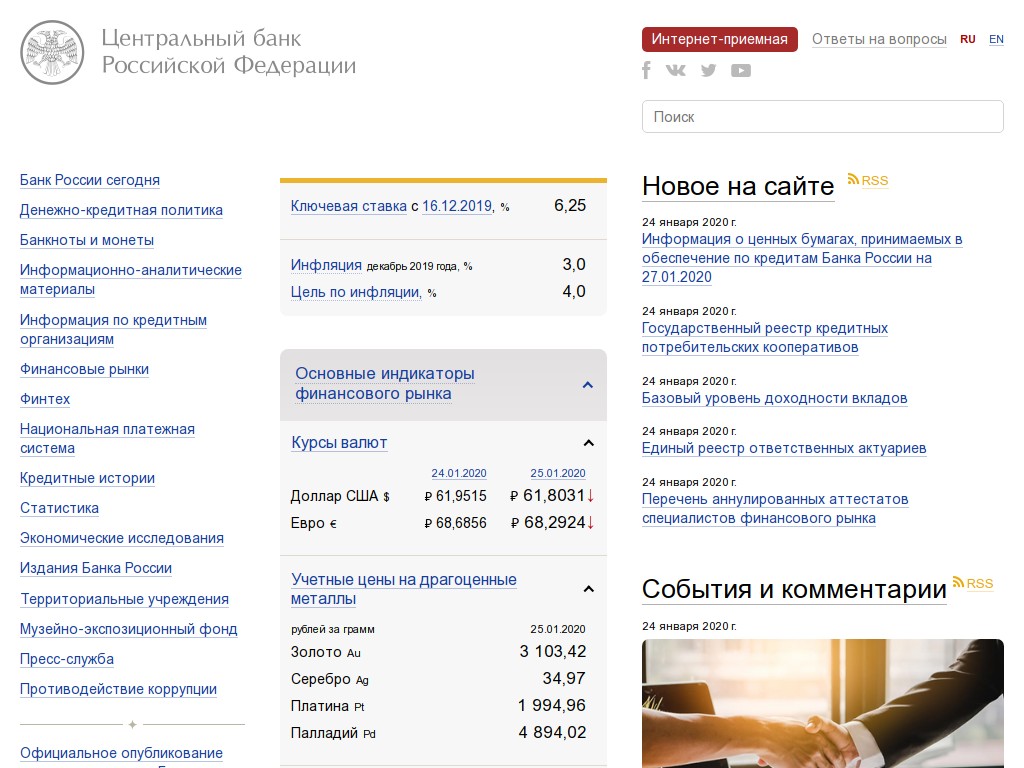Open the Новое на сайте heading
1024x768 pixels.
tap(738, 186)
